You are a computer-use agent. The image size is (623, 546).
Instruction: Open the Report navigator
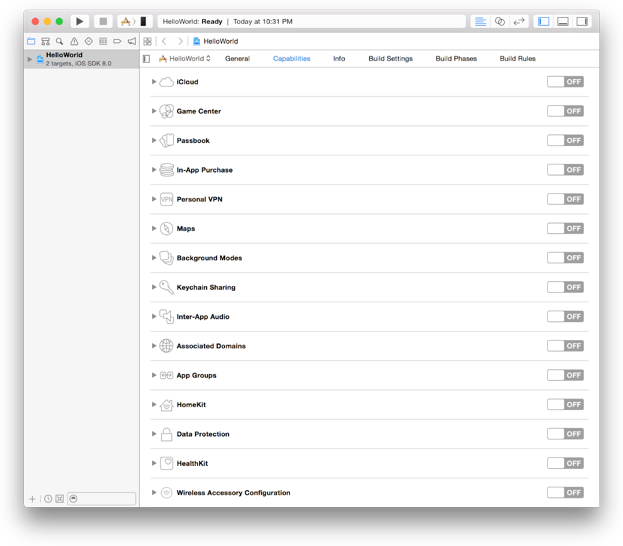coord(132,41)
